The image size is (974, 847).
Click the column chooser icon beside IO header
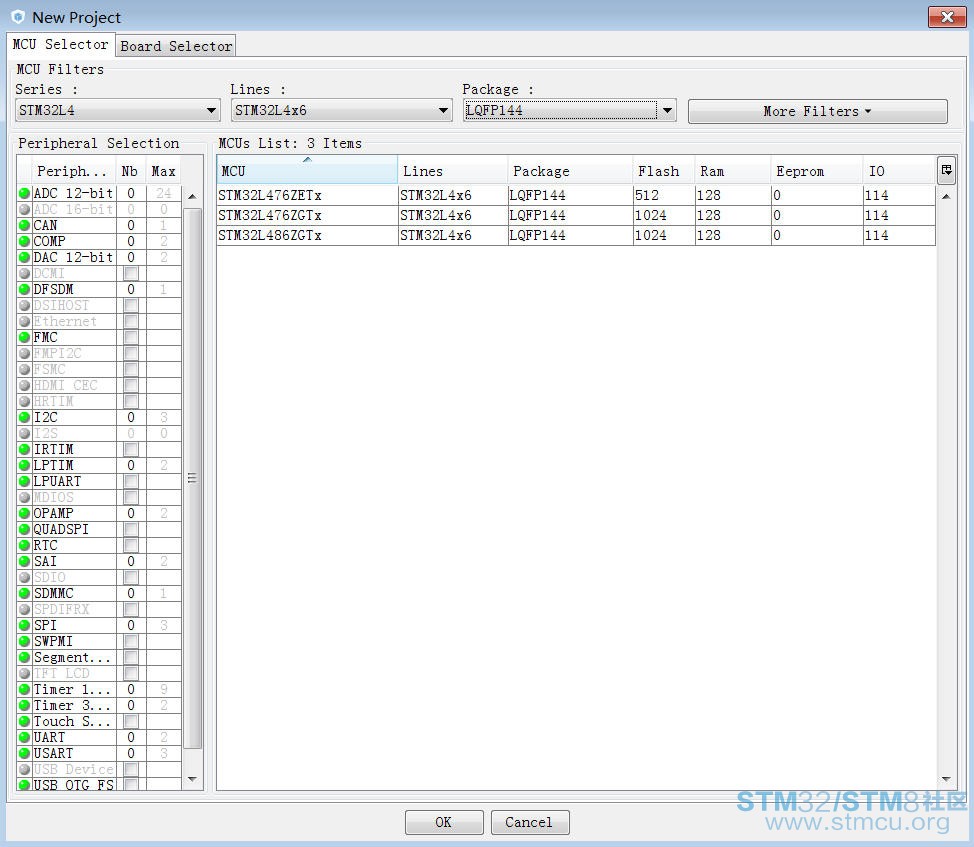coord(946,170)
